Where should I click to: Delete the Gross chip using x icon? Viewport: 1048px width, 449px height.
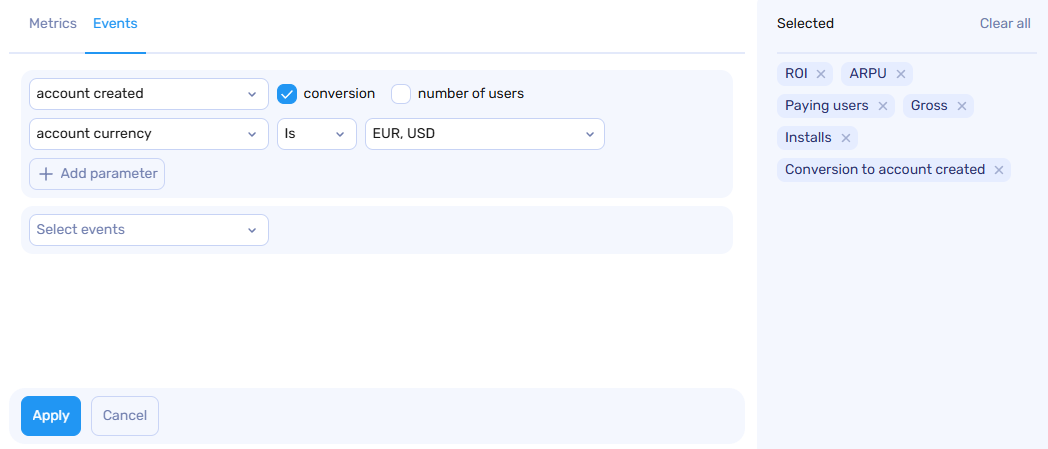coord(961,106)
